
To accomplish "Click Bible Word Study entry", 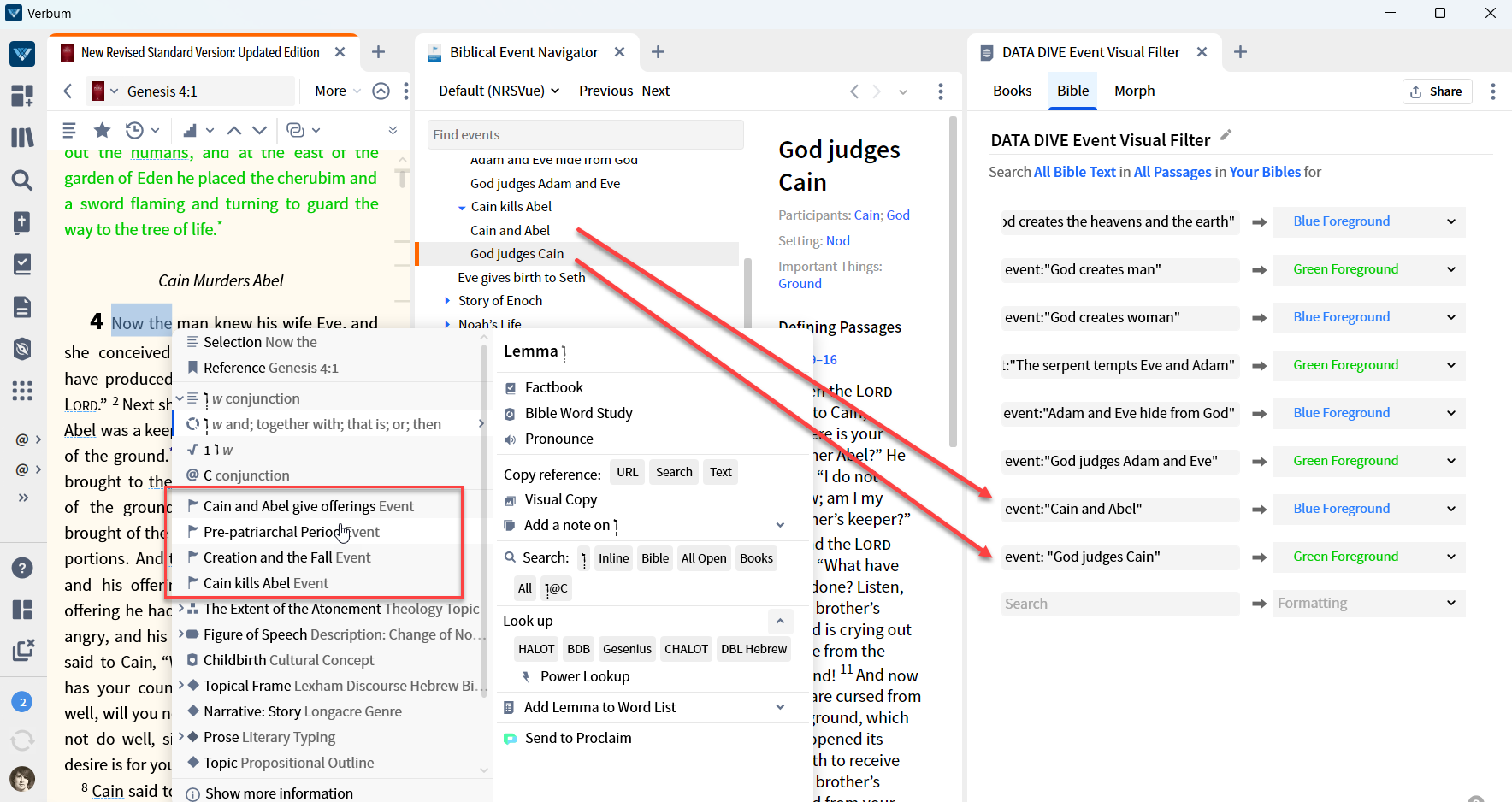I will (x=578, y=413).
